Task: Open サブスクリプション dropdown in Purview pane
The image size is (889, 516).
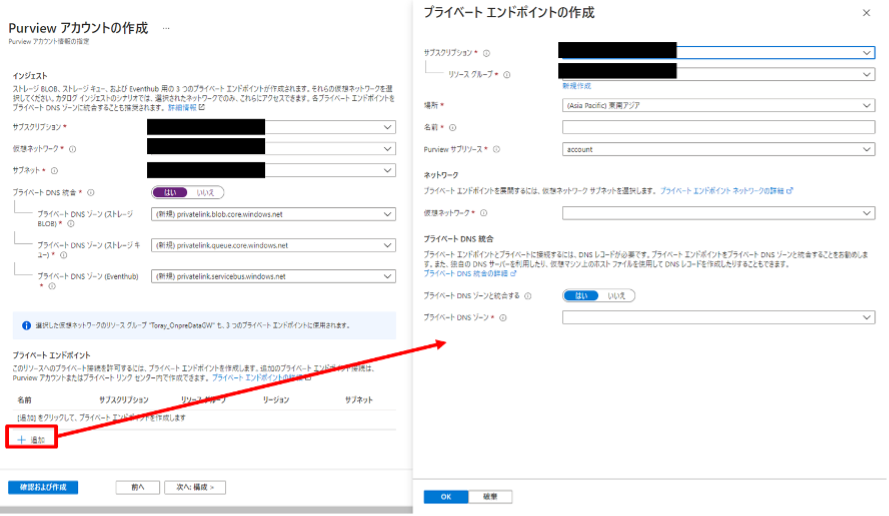Action: click(271, 127)
